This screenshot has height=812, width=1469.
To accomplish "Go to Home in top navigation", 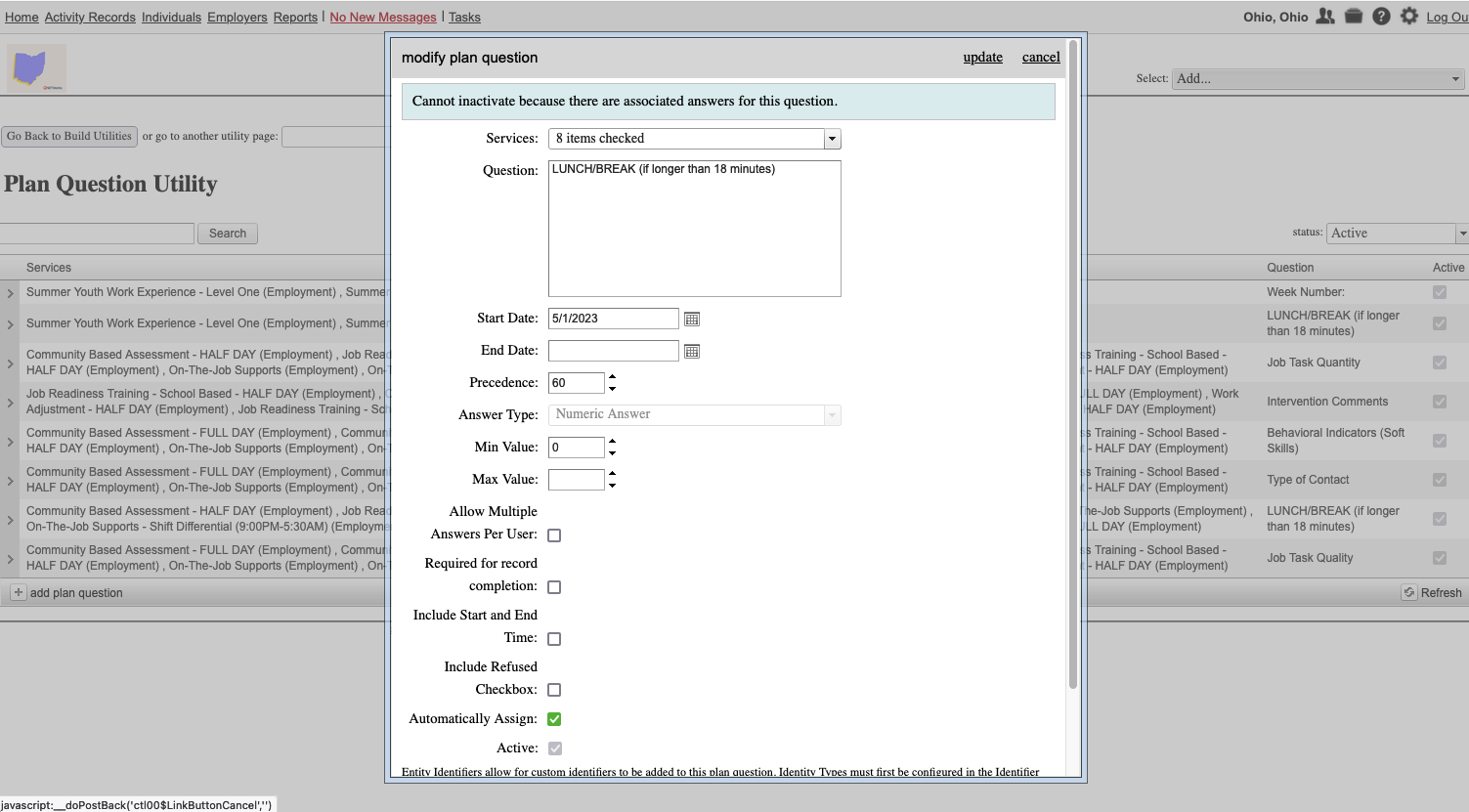I will point(22,17).
